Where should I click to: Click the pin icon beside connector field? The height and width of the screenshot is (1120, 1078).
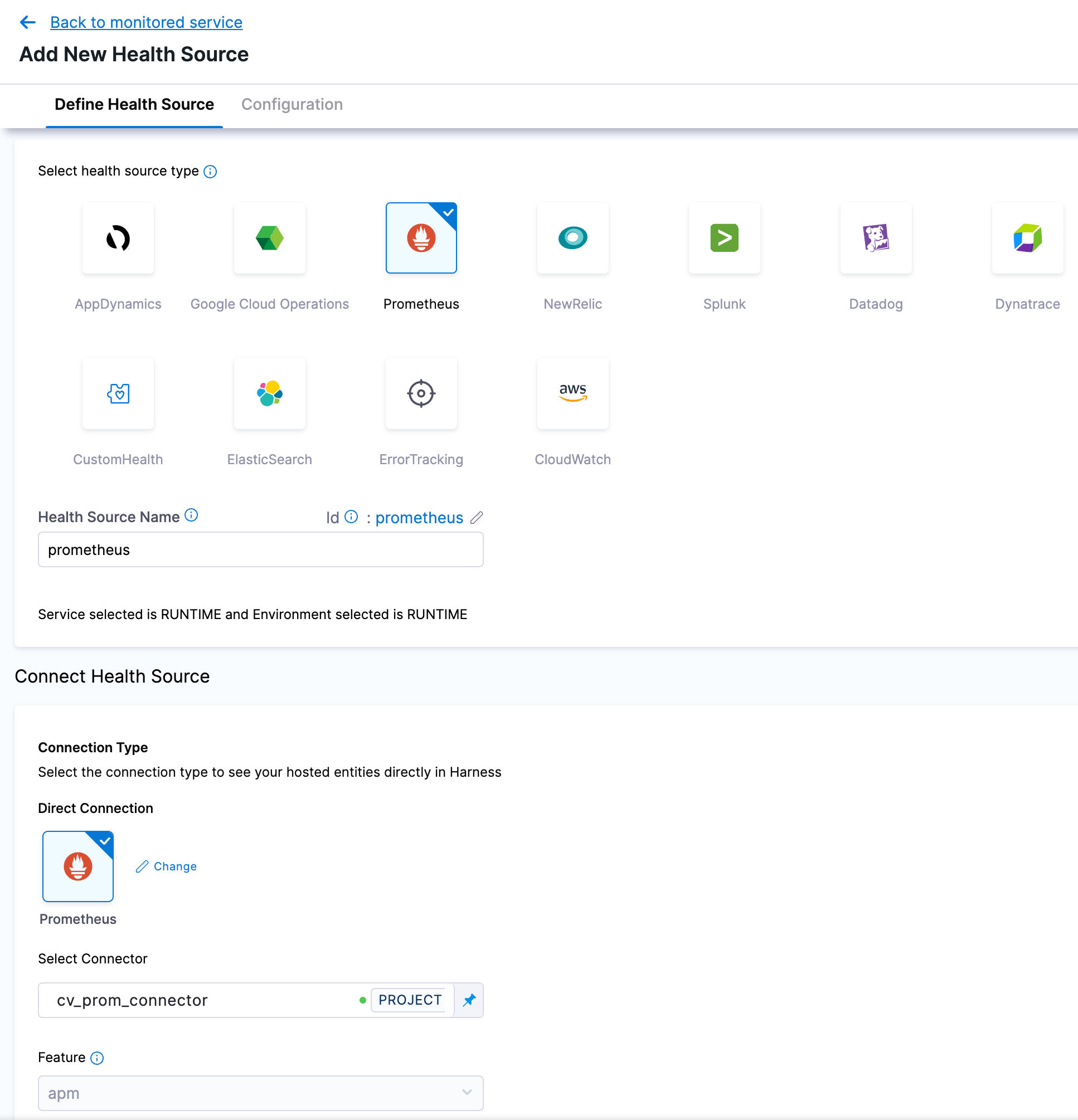[x=469, y=1000]
